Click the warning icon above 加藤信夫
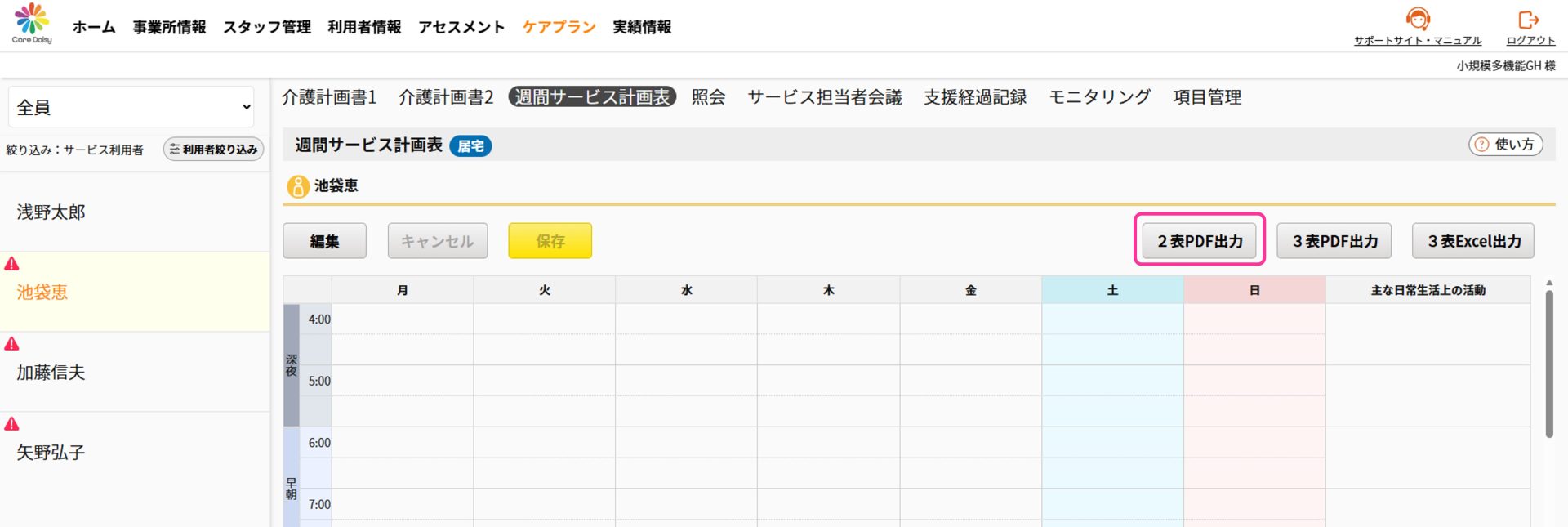This screenshot has height=527, width=1568. pos(12,344)
